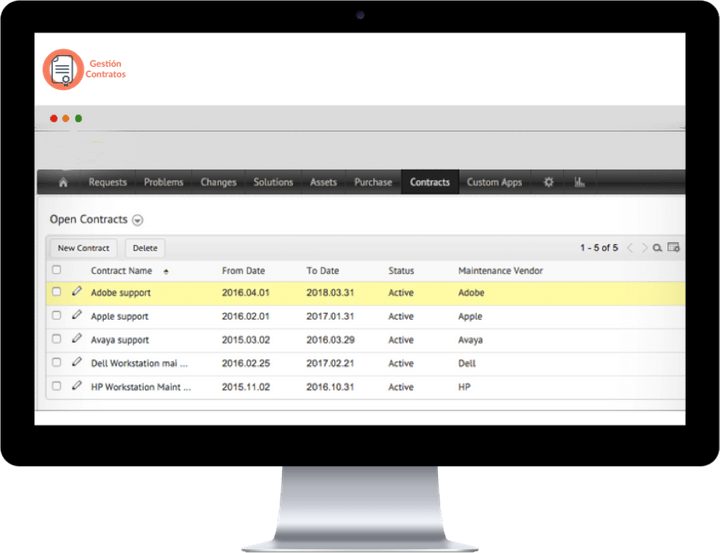Open the Avaya support contract

(120, 340)
